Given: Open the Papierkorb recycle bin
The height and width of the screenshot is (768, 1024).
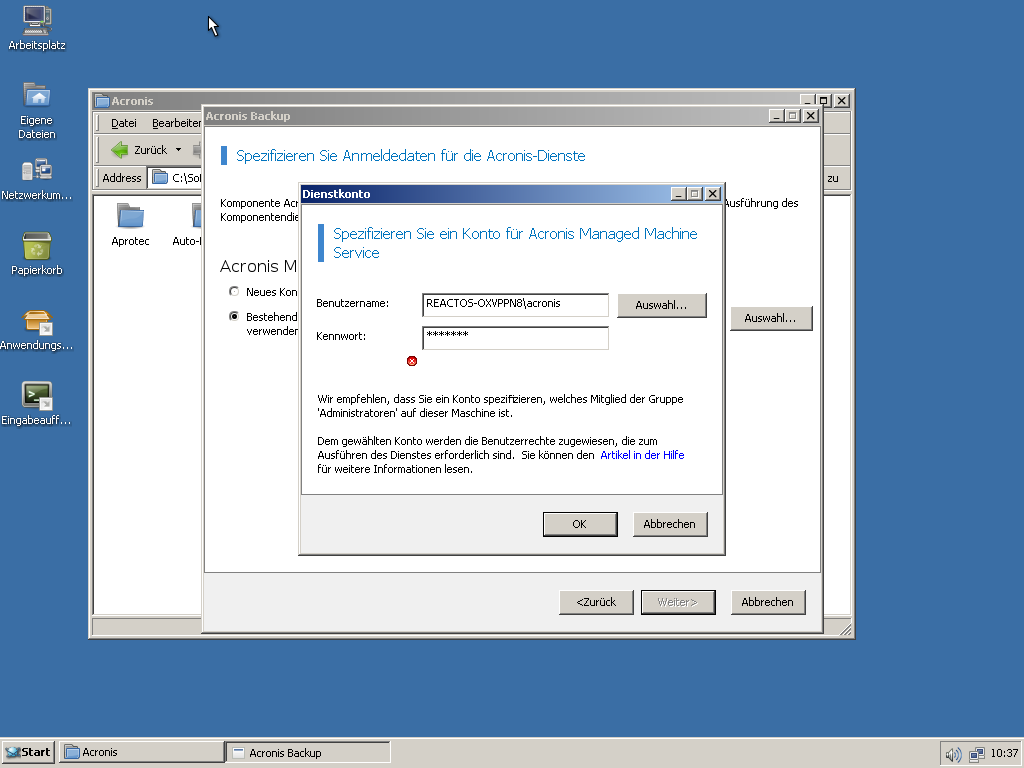Looking at the screenshot, I should coord(36,246).
